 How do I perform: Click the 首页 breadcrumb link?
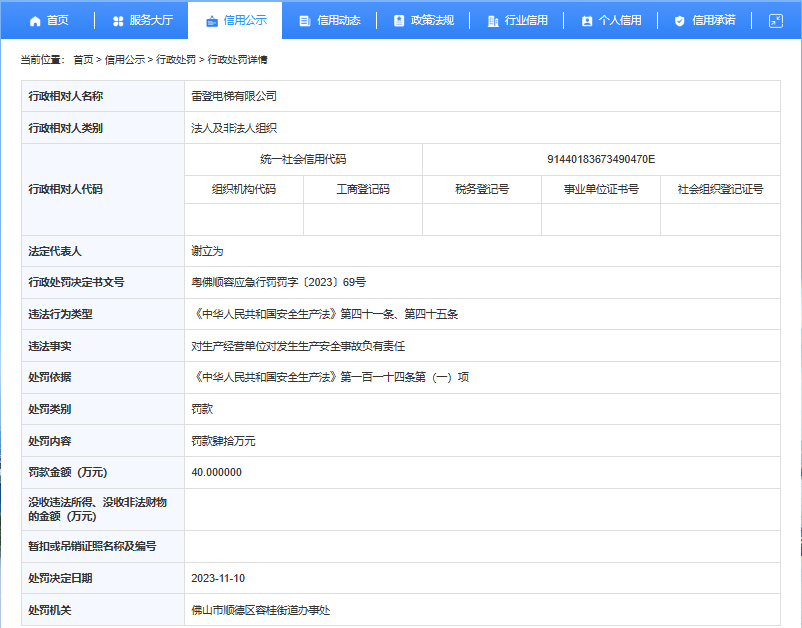coord(83,60)
